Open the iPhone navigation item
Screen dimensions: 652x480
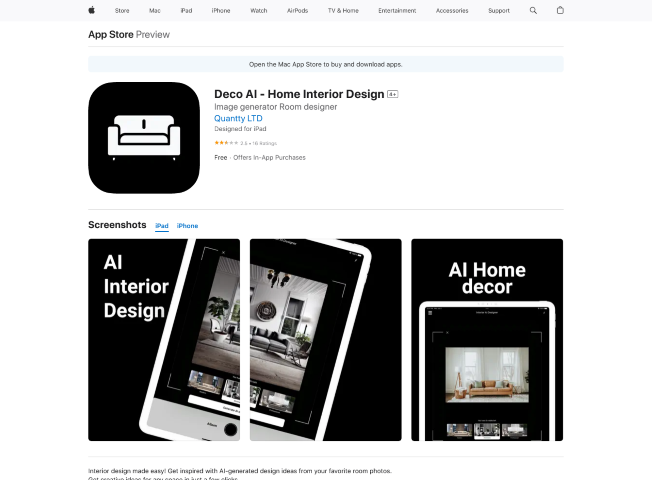pos(221,11)
